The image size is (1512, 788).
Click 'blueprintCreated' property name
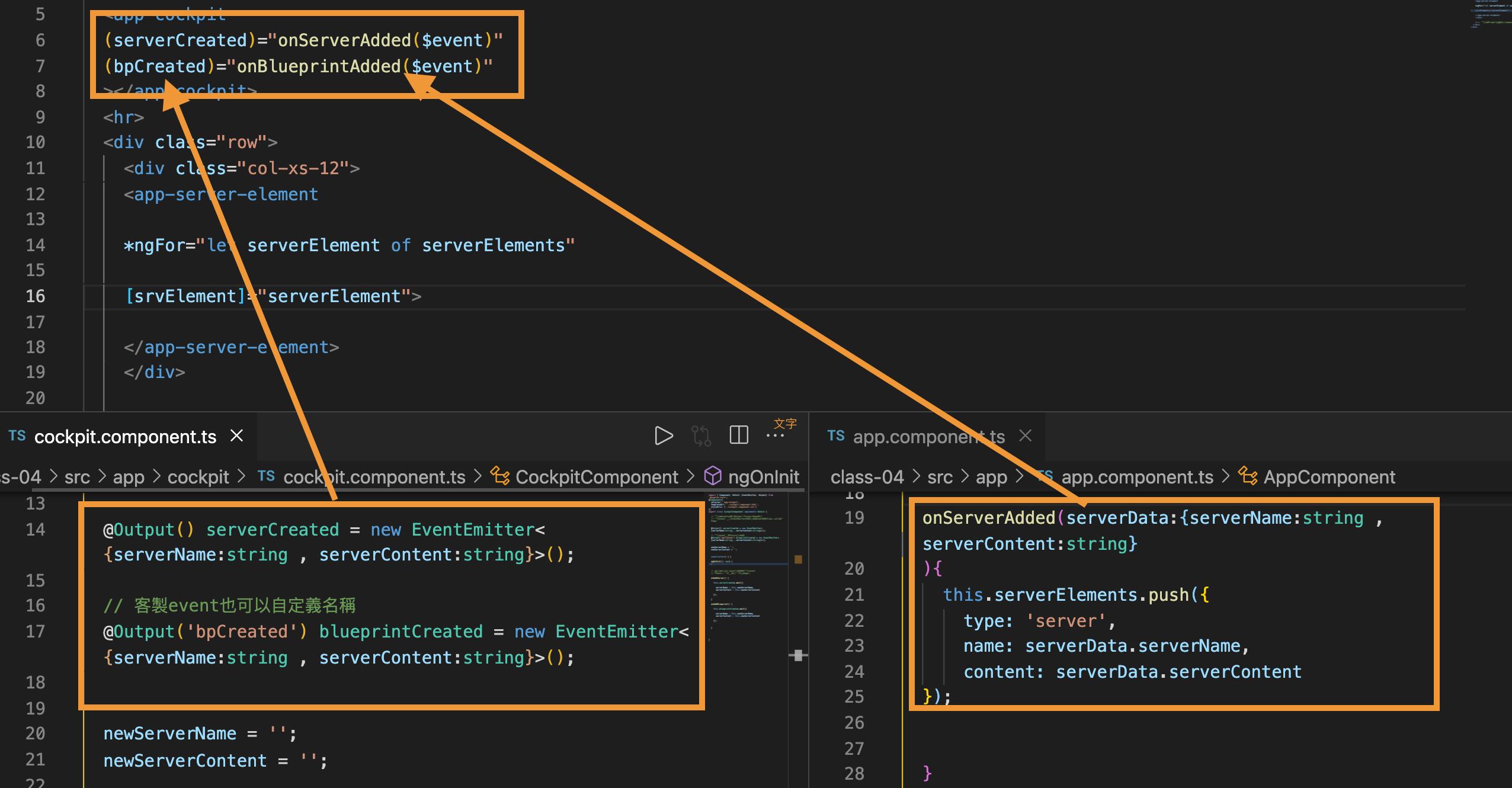click(401, 632)
